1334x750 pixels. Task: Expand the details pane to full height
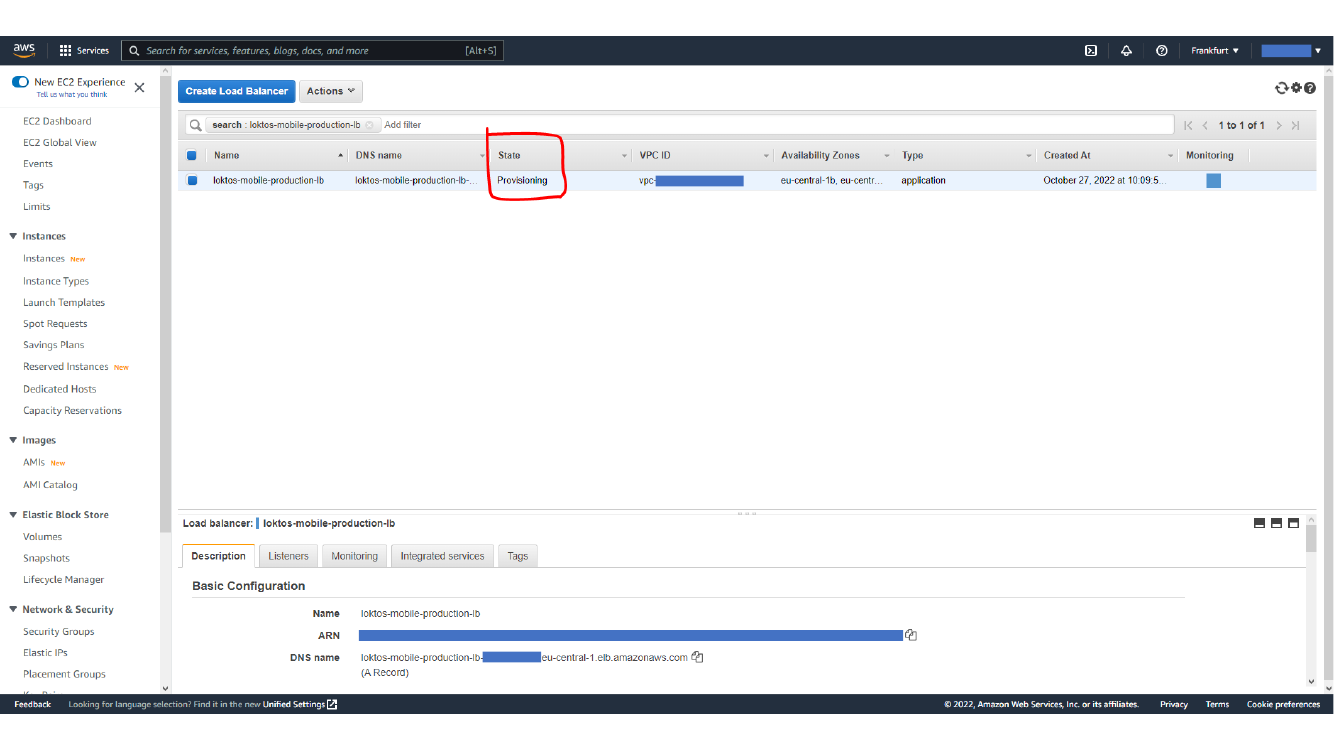pos(1293,523)
